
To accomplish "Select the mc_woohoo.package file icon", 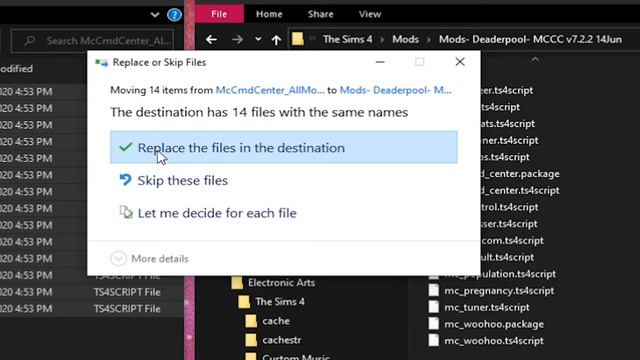I will [434, 324].
